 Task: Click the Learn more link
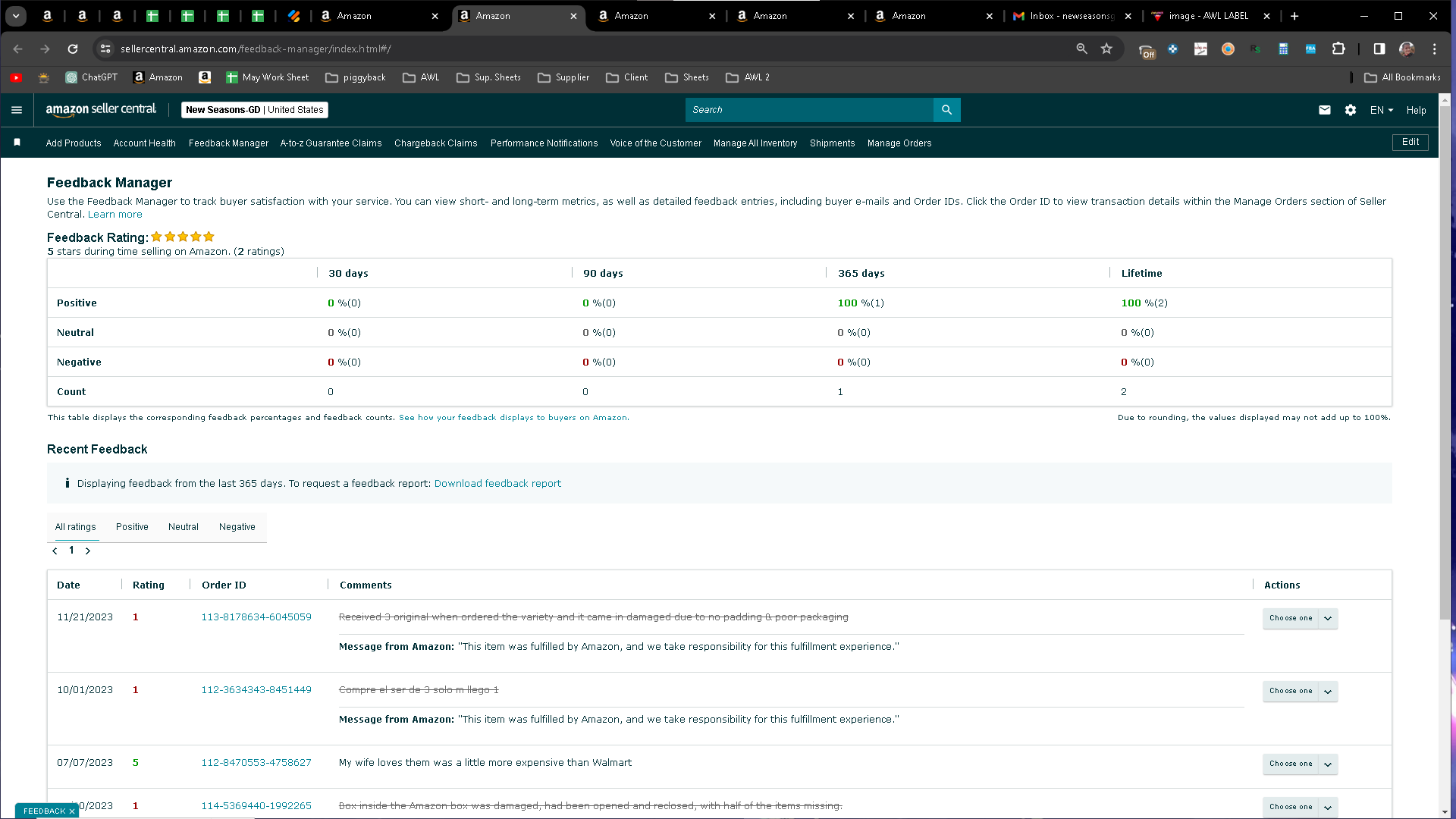(115, 215)
